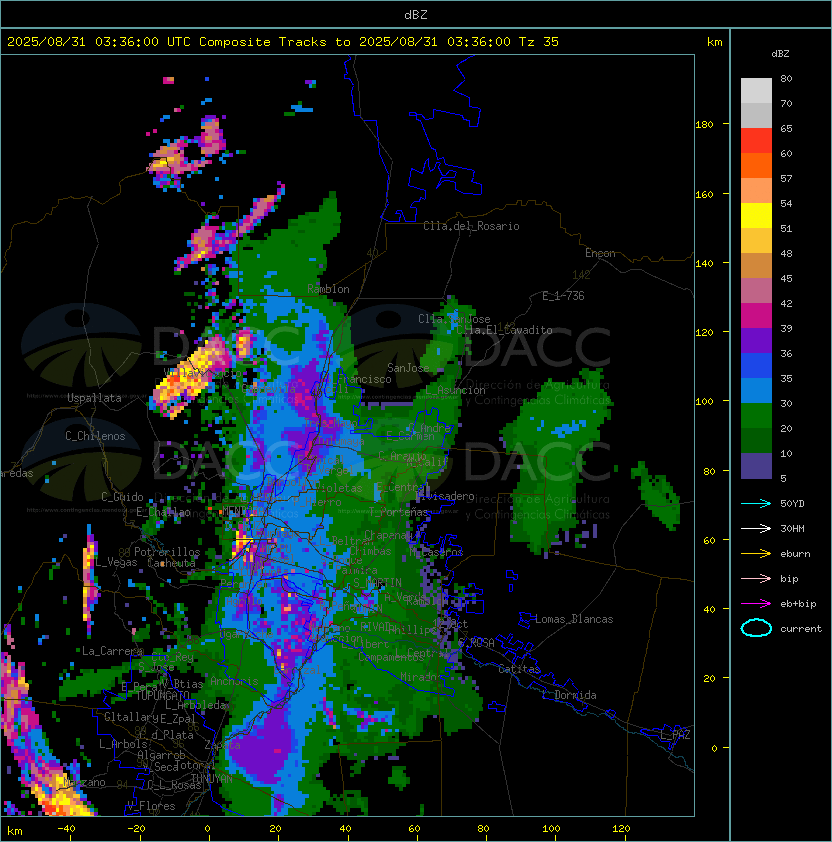Image resolution: width=832 pixels, height=842 pixels.
Task: Select the gray 65-70 dBZ swatch
Action: [756, 115]
